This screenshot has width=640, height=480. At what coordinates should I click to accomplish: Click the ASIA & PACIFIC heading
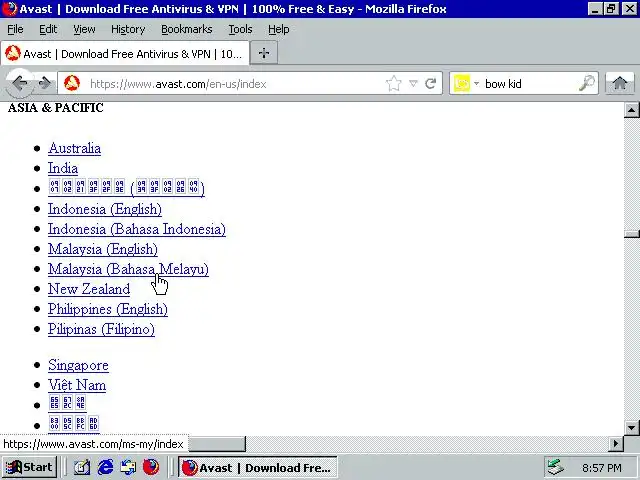click(56, 108)
